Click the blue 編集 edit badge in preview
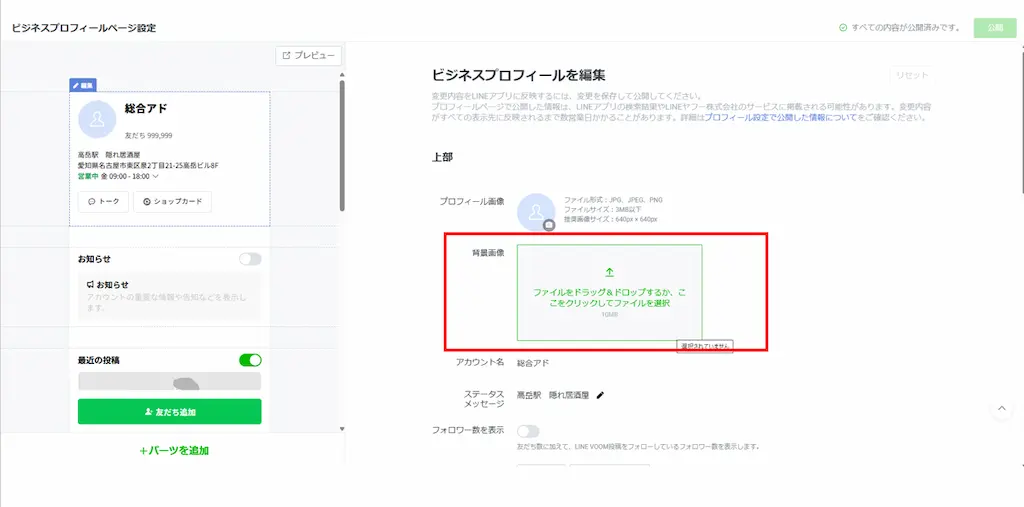This screenshot has height=507, width=1024. tap(83, 86)
